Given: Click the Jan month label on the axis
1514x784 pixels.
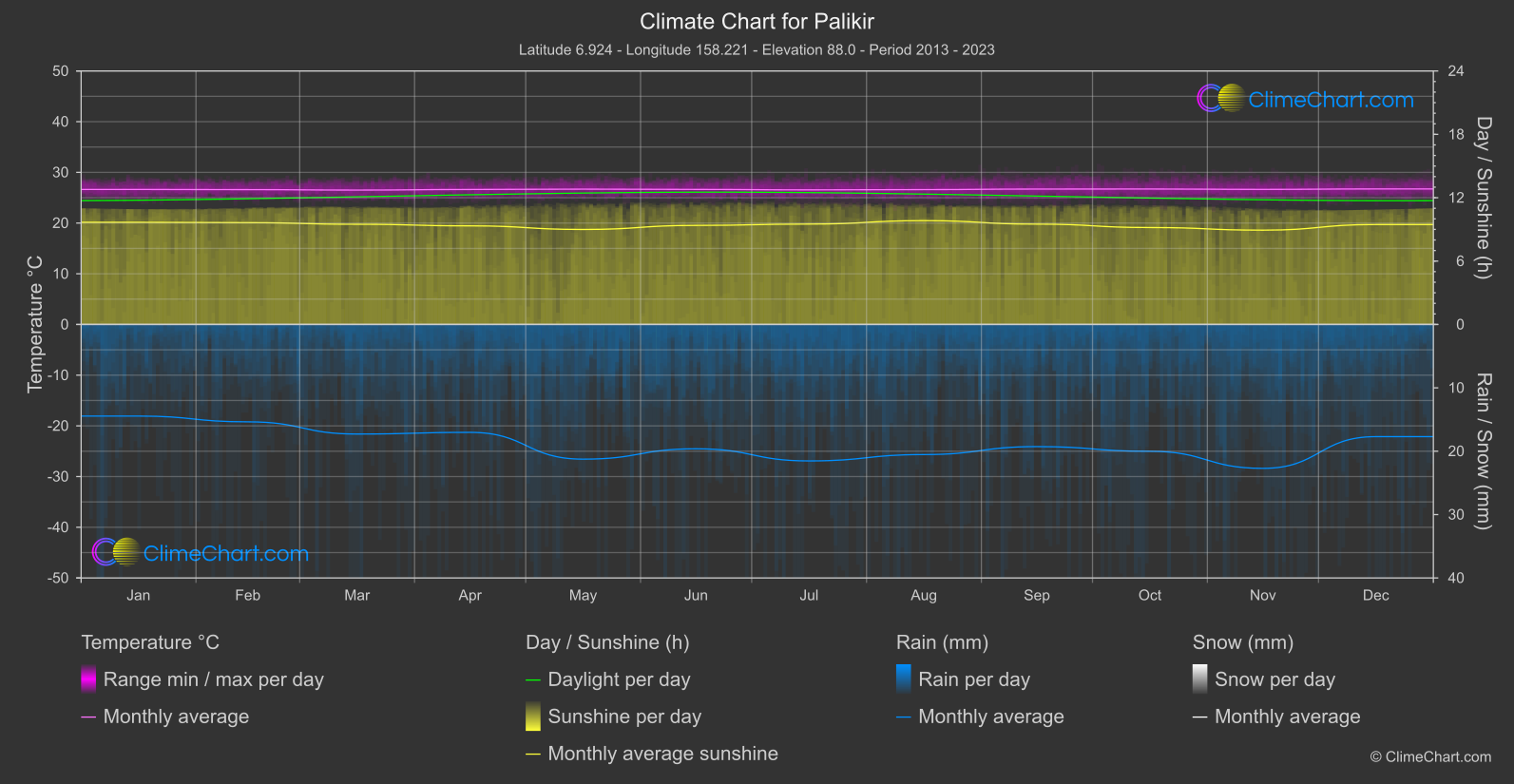Looking at the screenshot, I should coord(139,595).
